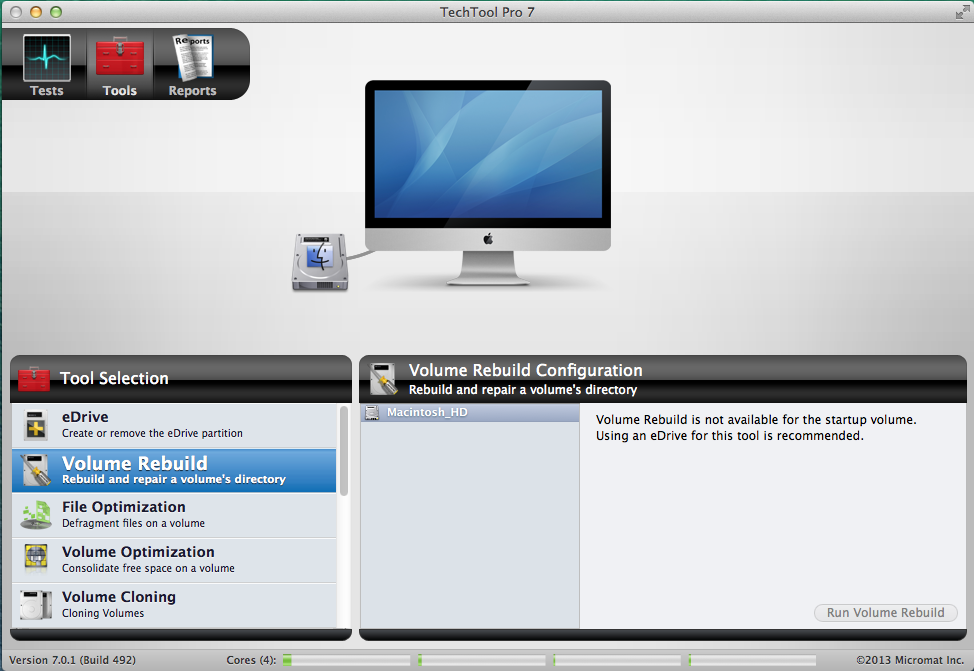
Task: Click 'Volume Rebuild is not available' message
Action: [756, 427]
